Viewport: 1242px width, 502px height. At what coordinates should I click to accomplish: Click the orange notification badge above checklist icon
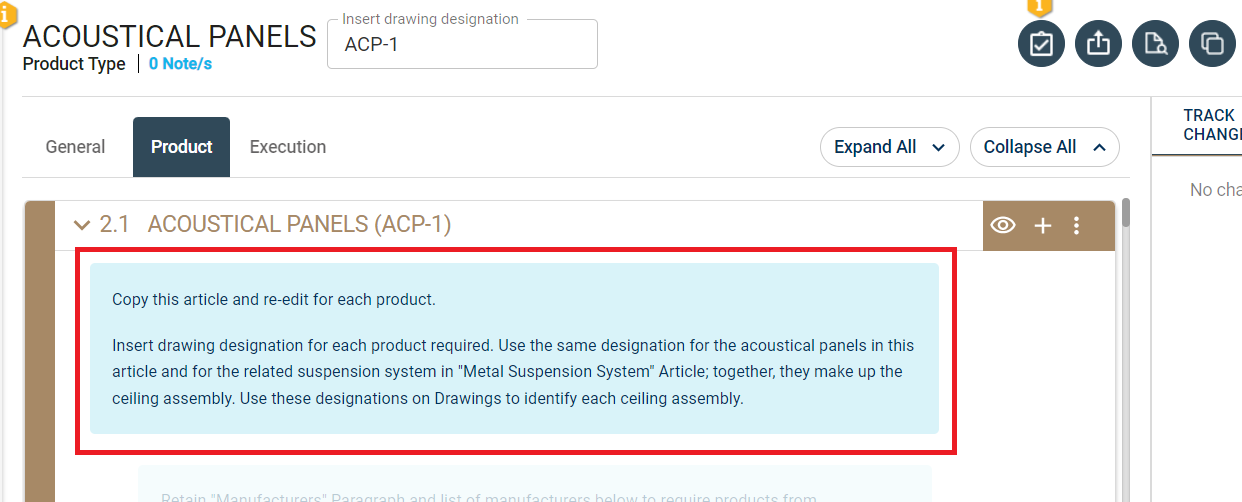1040,5
